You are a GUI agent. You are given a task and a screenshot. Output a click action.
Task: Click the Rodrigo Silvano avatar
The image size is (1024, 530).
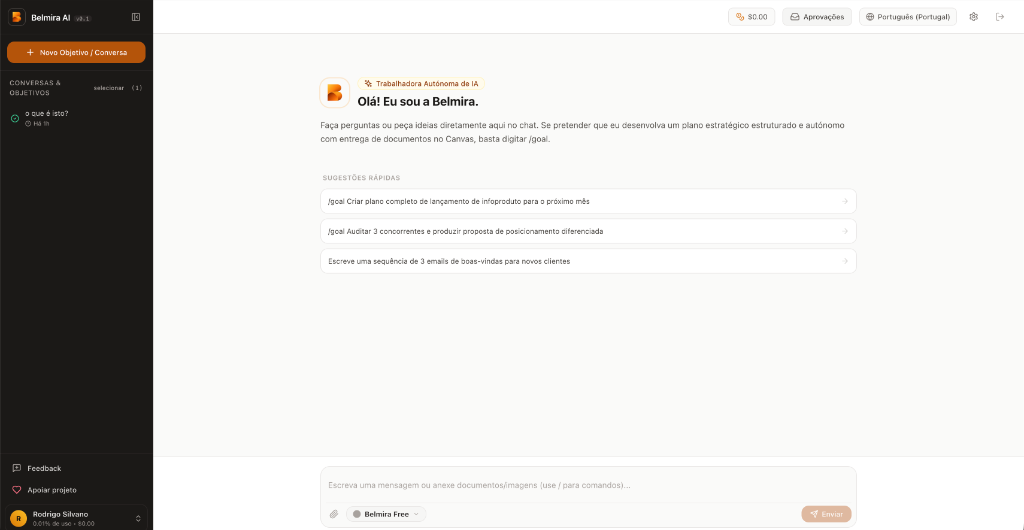click(18, 518)
